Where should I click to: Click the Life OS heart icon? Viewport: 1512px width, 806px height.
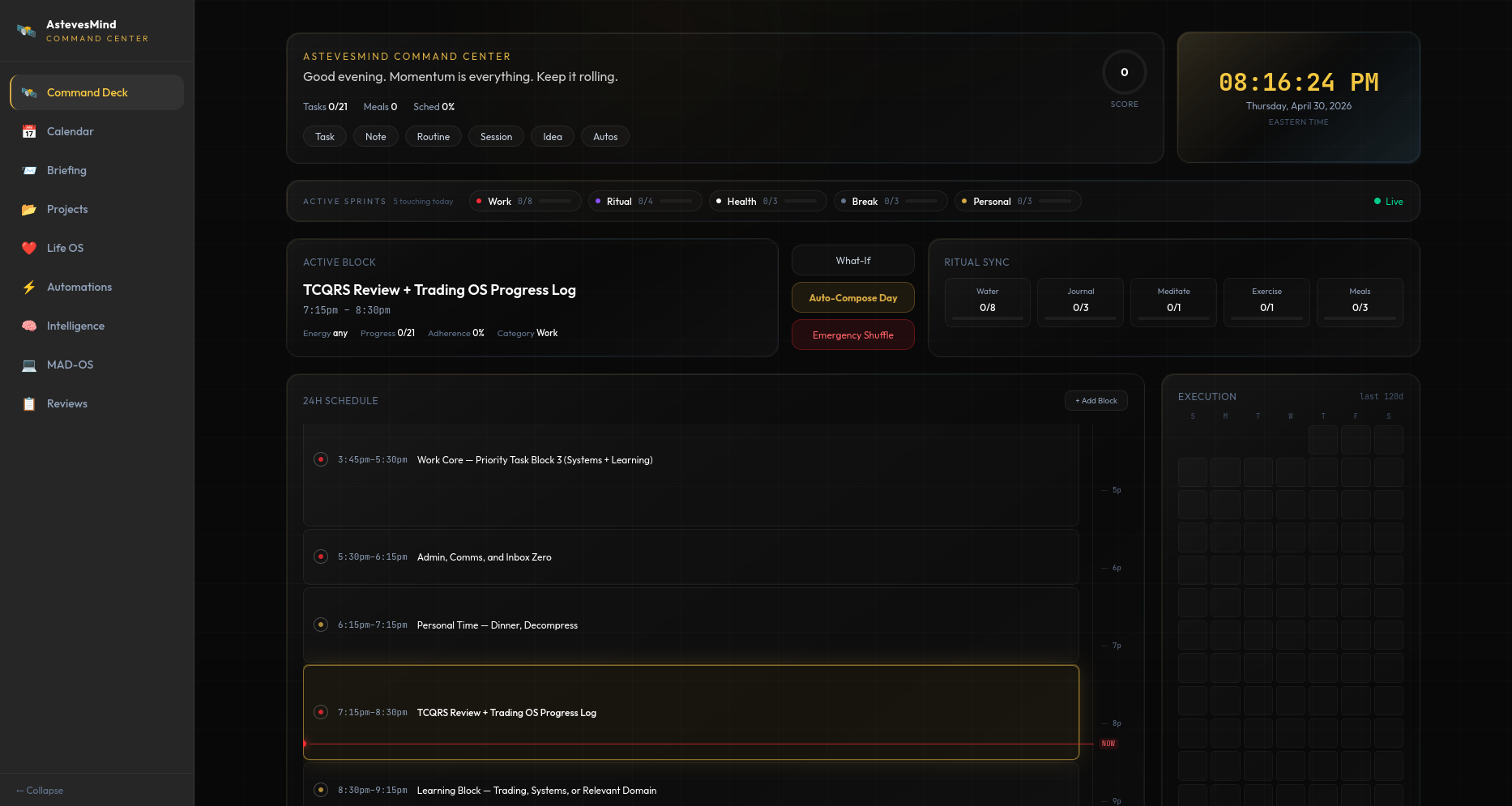click(29, 248)
